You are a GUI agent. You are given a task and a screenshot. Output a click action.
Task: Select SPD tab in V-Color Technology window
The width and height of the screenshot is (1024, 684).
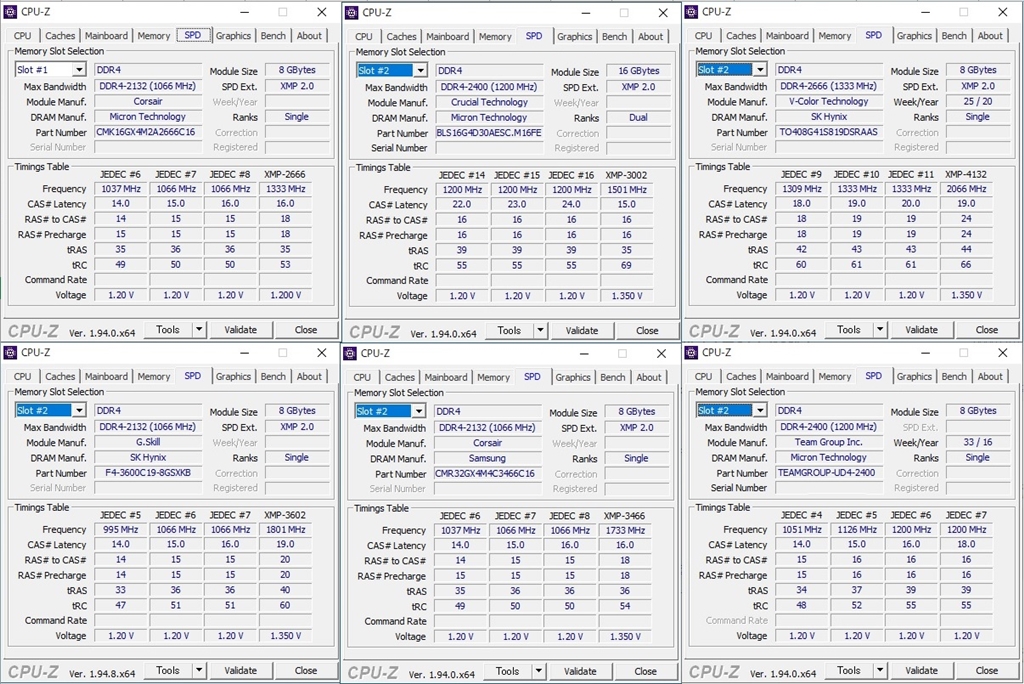pos(874,35)
